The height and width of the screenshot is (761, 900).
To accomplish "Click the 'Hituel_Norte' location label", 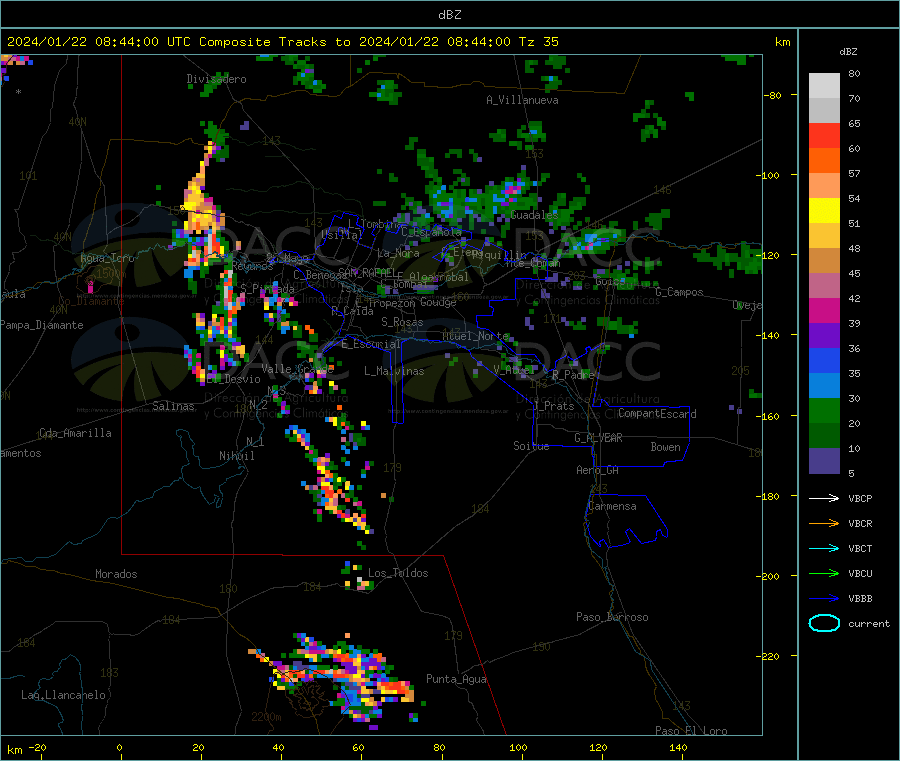I will click(475, 336).
